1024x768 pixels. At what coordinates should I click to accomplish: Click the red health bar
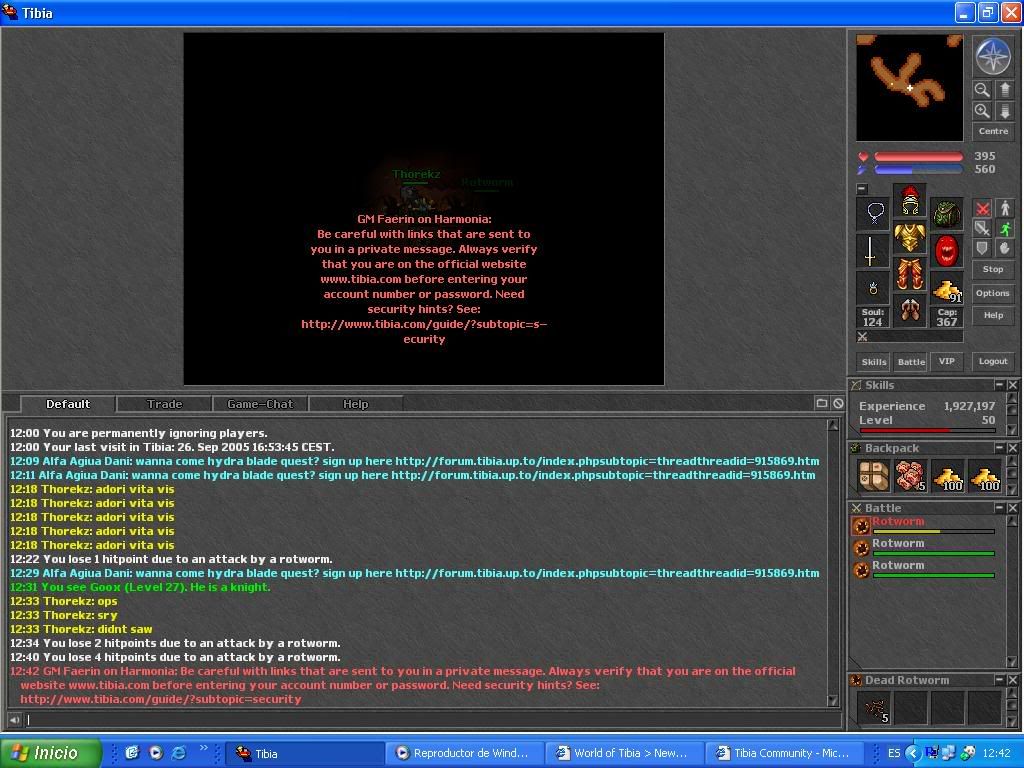(918, 157)
